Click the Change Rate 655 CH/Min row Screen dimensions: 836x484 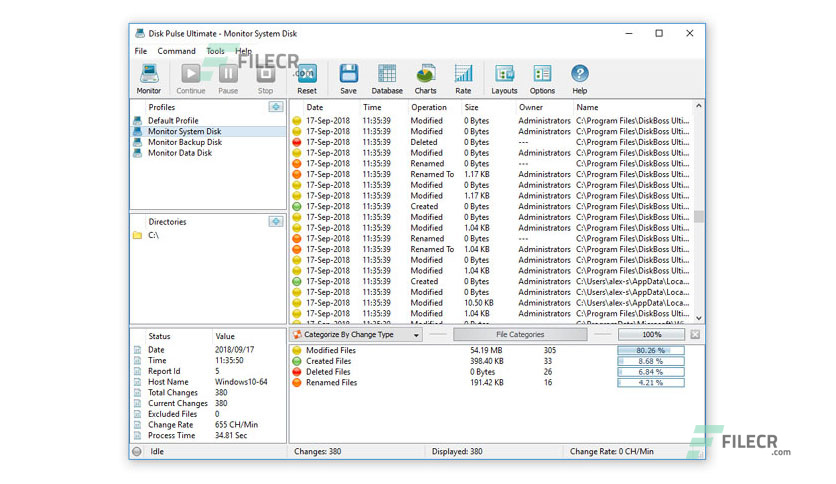click(208, 425)
